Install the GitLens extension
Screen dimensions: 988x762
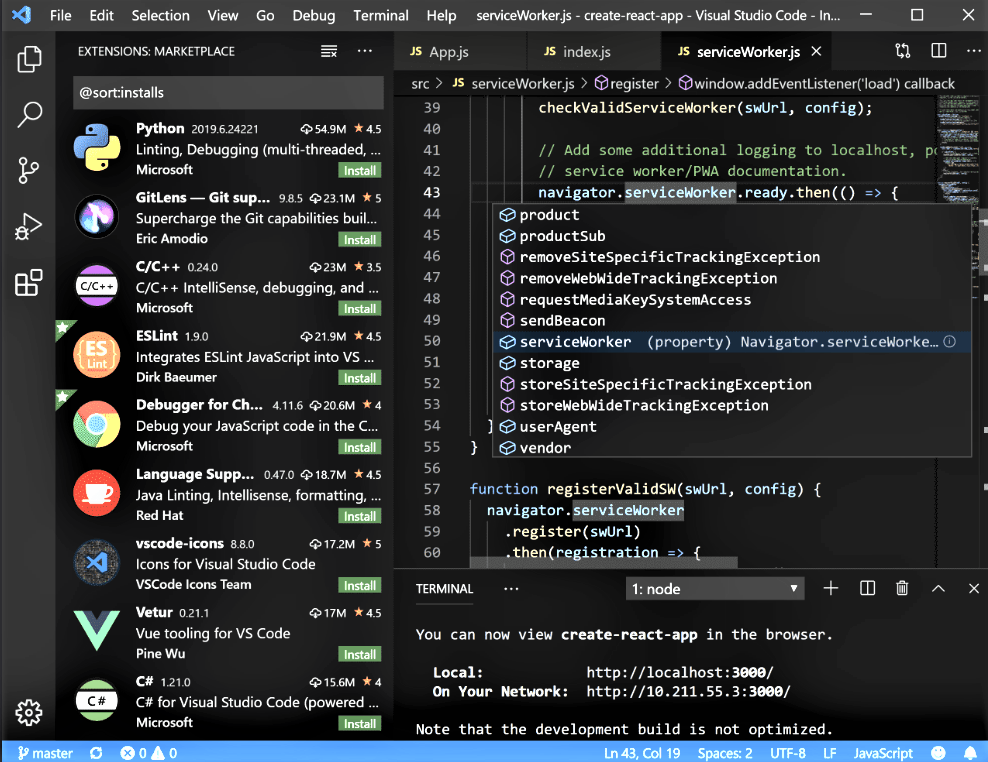360,240
